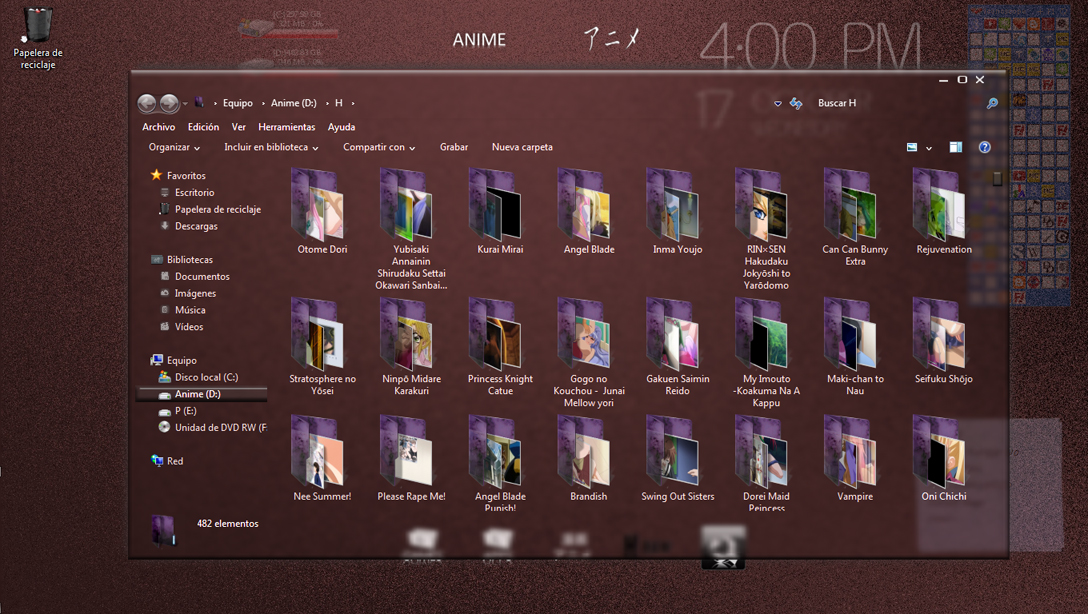The image size is (1088, 614).
Task: Open address bar history dropdown arrow
Action: (x=778, y=103)
